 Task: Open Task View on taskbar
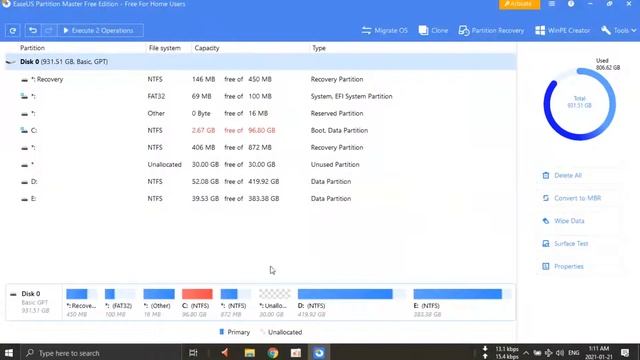(x=193, y=353)
